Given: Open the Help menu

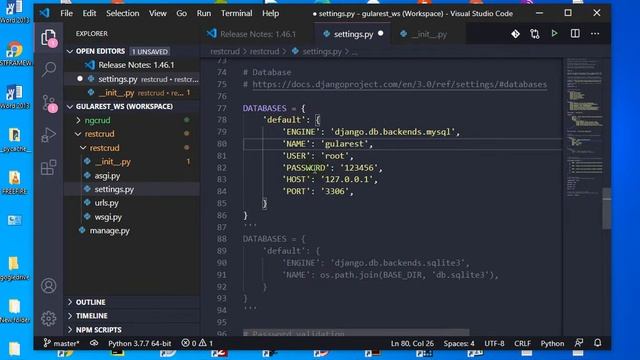Looking at the screenshot, I should point(271,13).
